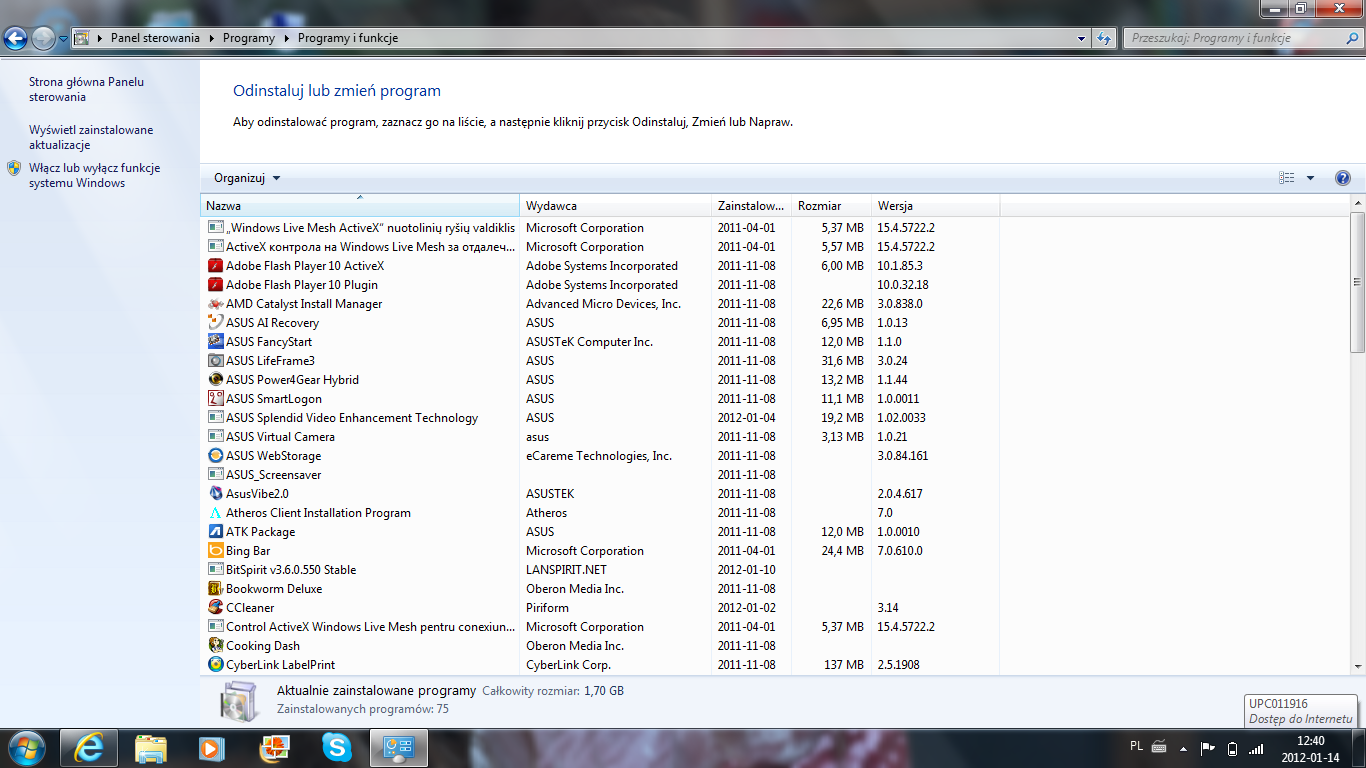Click the shield icon next to Windows features
The image size is (1366, 768).
pyautogui.click(x=14, y=168)
